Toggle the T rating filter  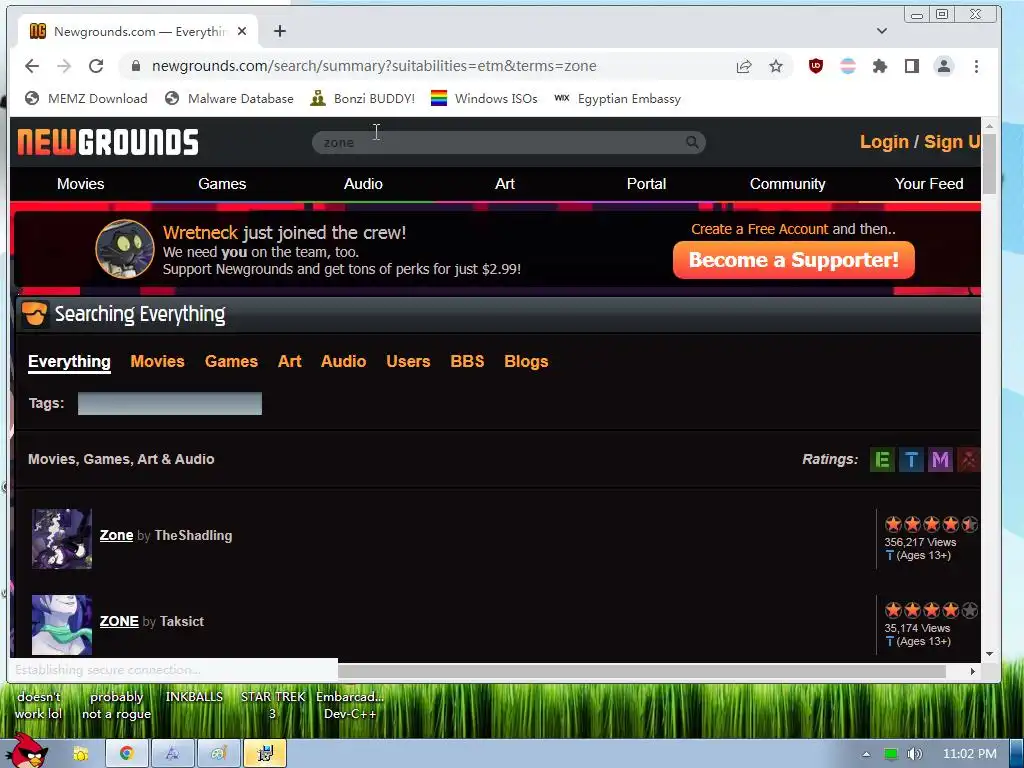(911, 460)
